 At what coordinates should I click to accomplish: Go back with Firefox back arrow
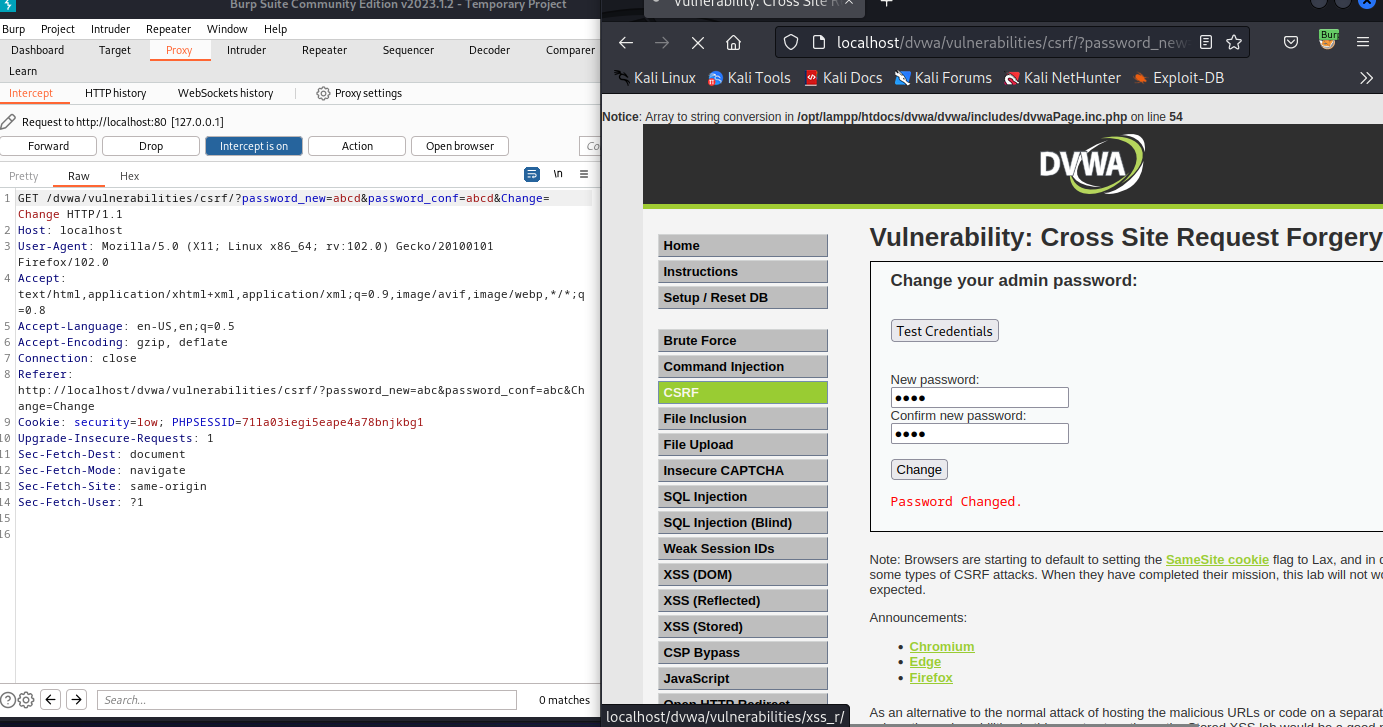click(626, 42)
